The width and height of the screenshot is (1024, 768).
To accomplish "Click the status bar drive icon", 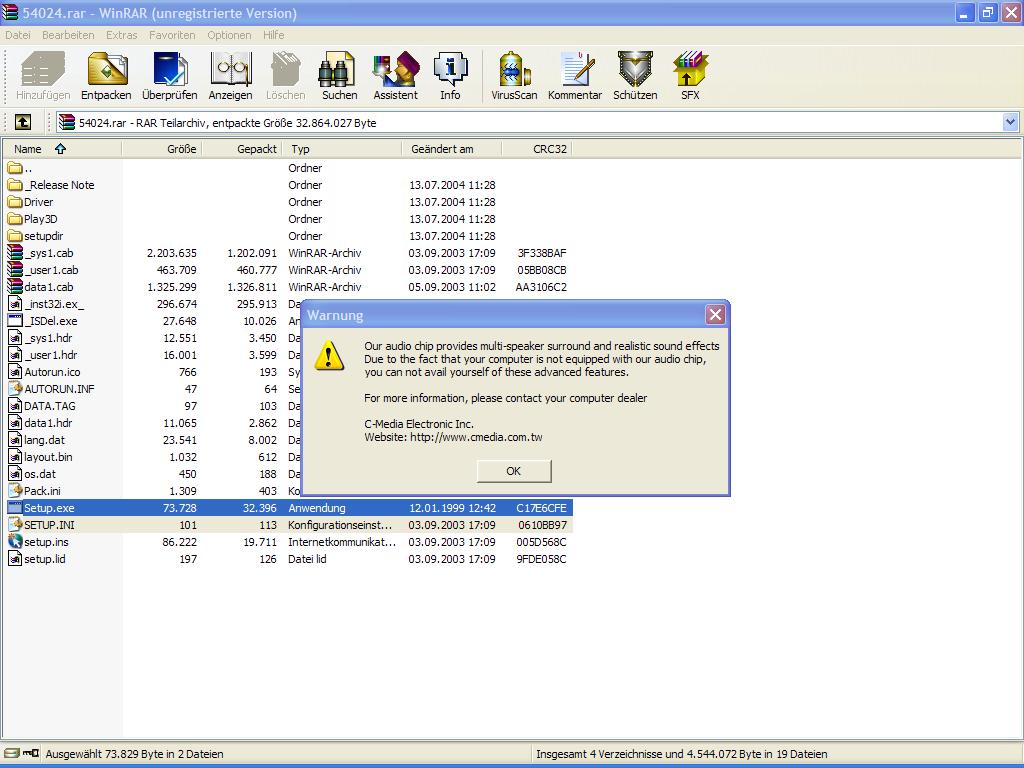I will pyautogui.click(x=12, y=754).
